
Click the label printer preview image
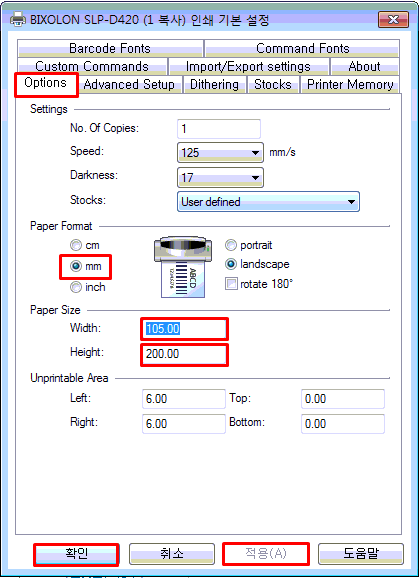tap(183, 267)
